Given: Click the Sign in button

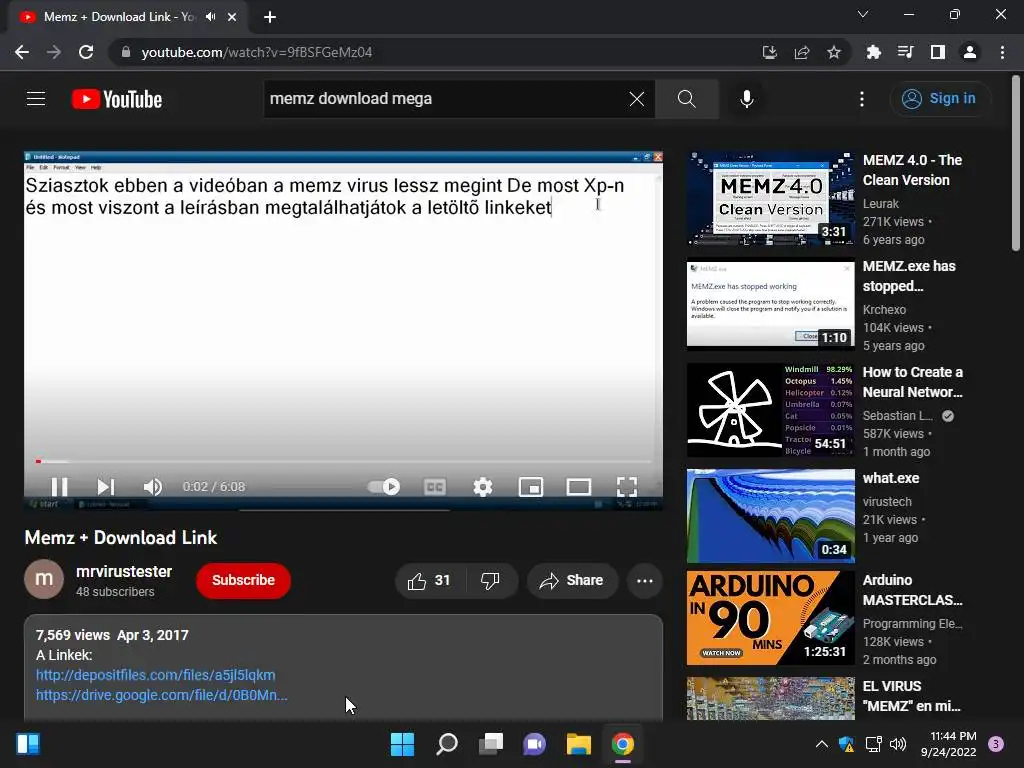Looking at the screenshot, I should (939, 99).
